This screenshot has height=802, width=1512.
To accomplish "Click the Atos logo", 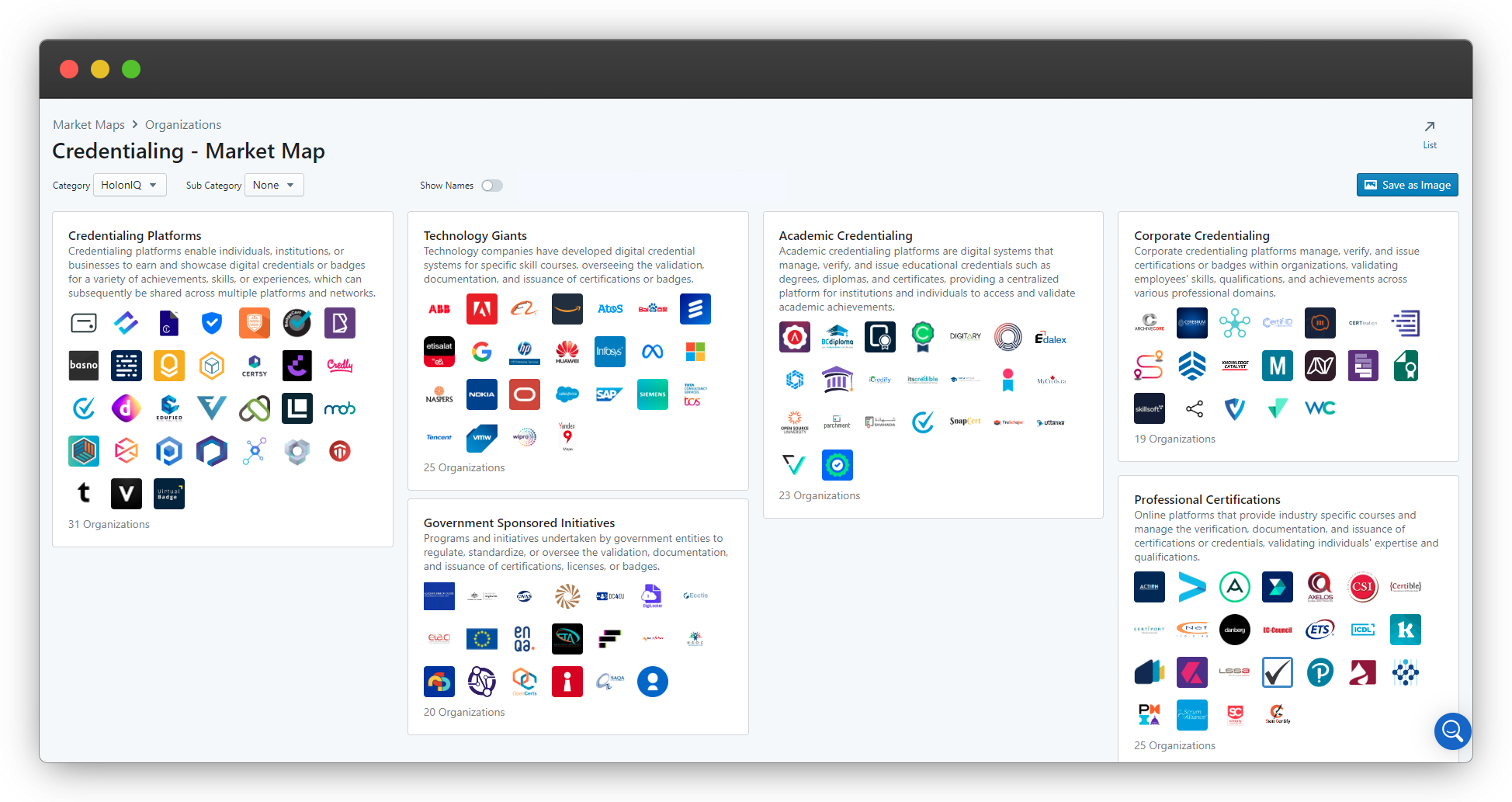I will (610, 309).
